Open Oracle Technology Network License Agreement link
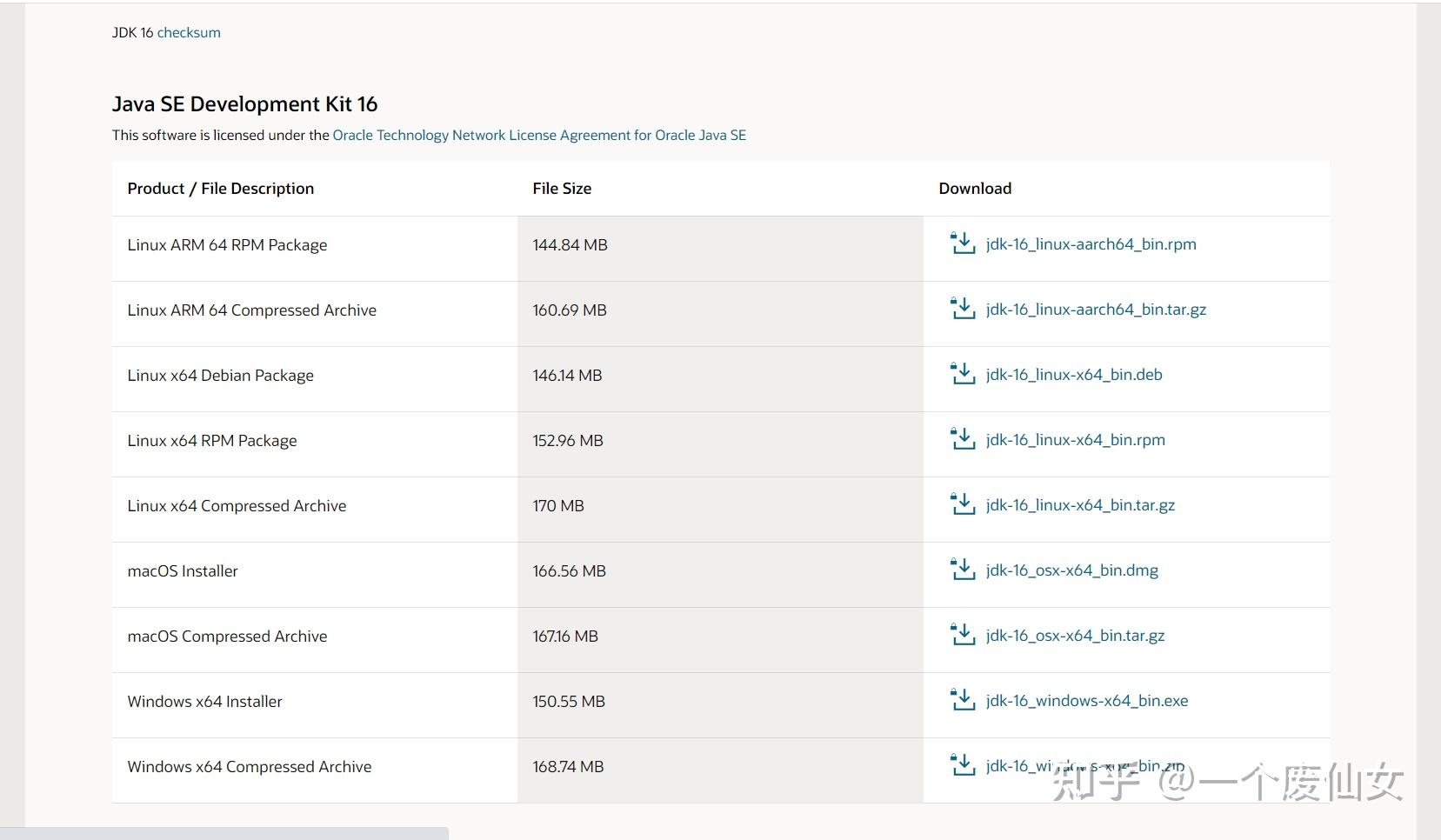This screenshot has width=1441, height=840. click(539, 135)
